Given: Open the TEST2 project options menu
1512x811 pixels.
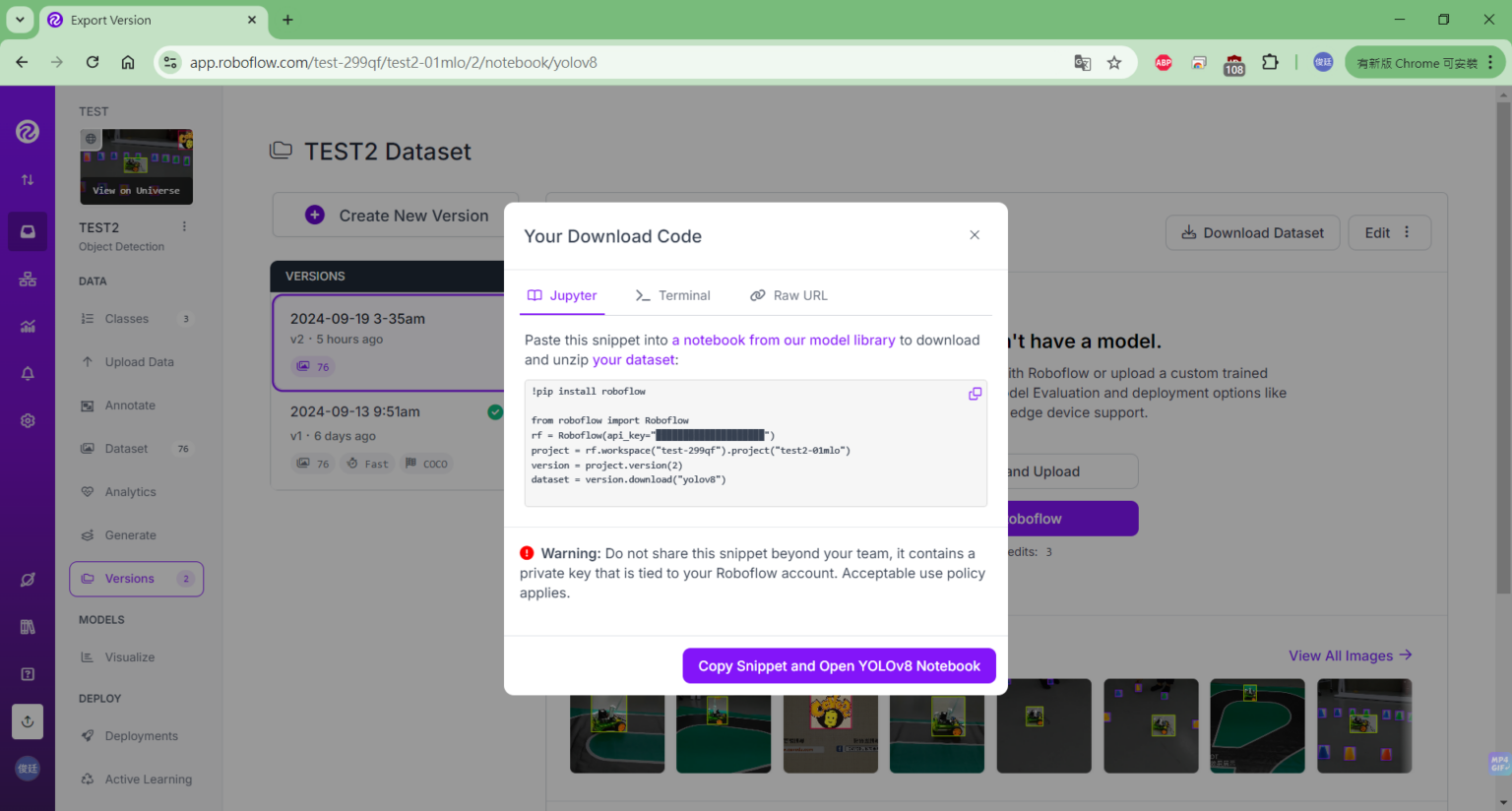Looking at the screenshot, I should (x=183, y=225).
